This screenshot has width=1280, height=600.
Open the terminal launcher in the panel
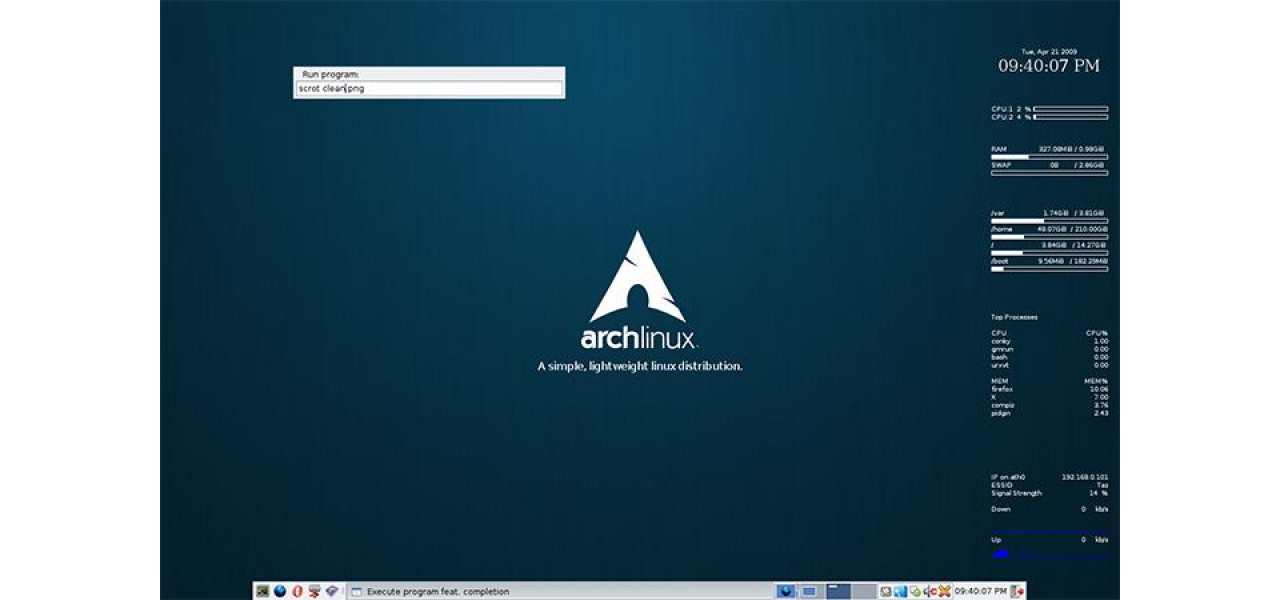[262, 591]
